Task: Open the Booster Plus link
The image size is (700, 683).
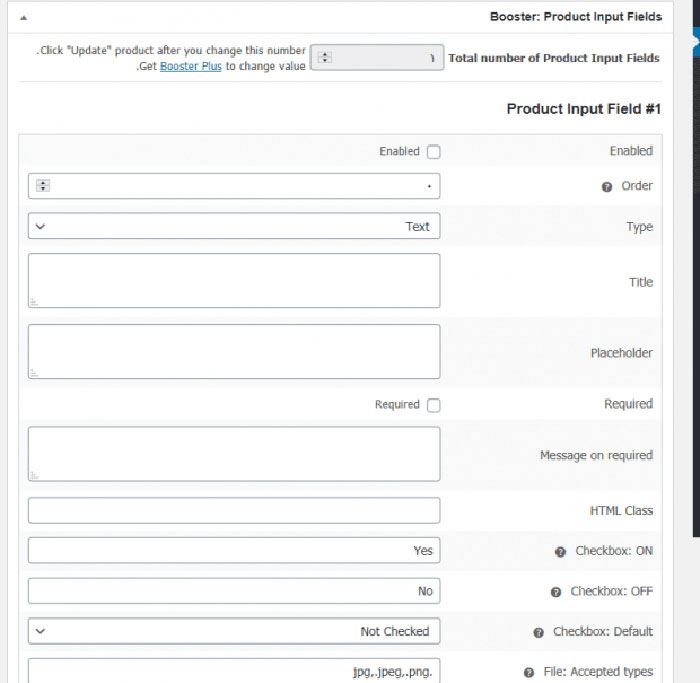Action: [x=191, y=67]
